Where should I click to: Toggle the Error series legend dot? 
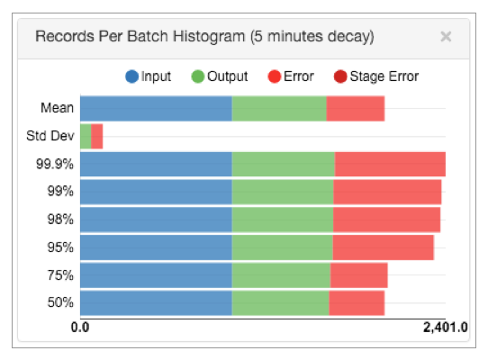pos(274,76)
